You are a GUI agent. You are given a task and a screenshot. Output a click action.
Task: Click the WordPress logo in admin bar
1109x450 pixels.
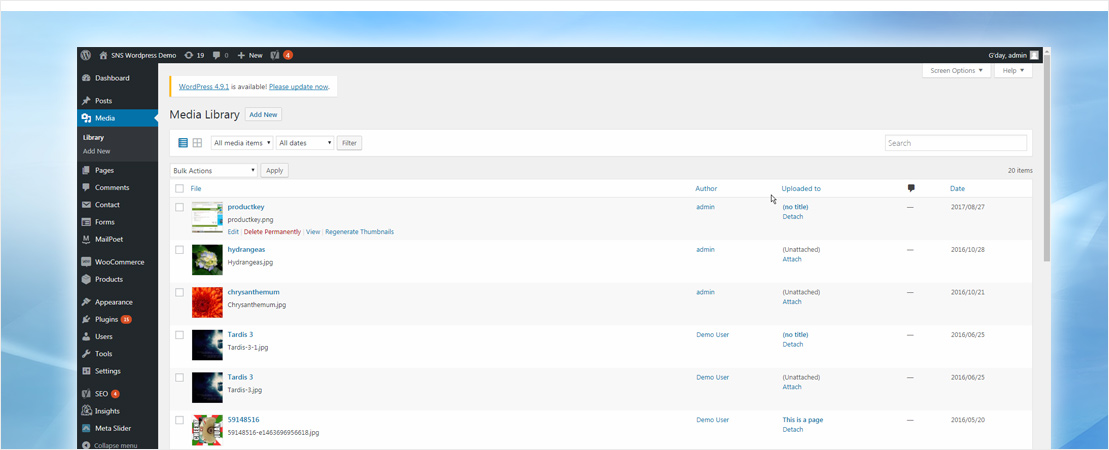(x=87, y=55)
